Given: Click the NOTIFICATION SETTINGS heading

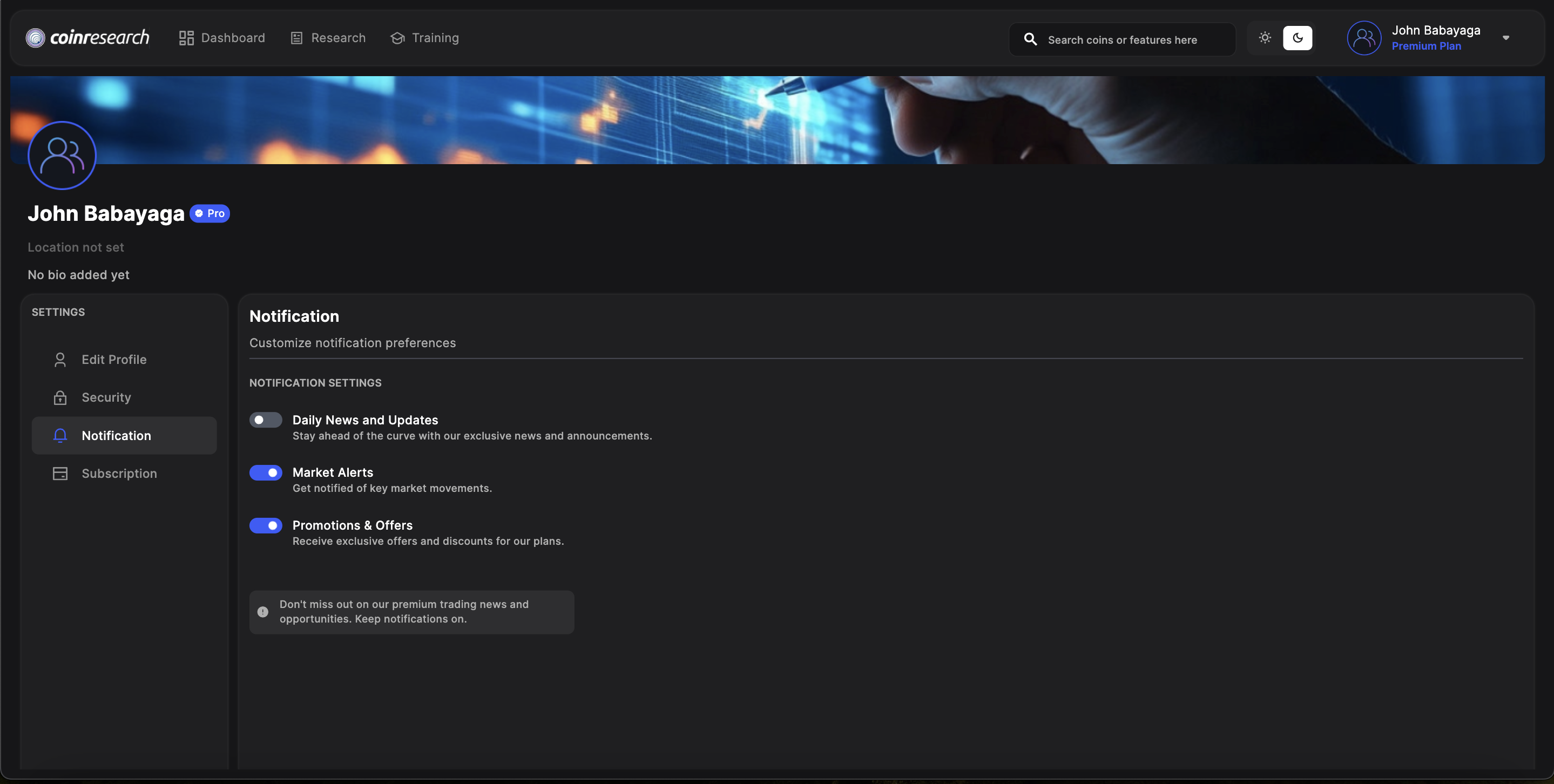Looking at the screenshot, I should [315, 383].
